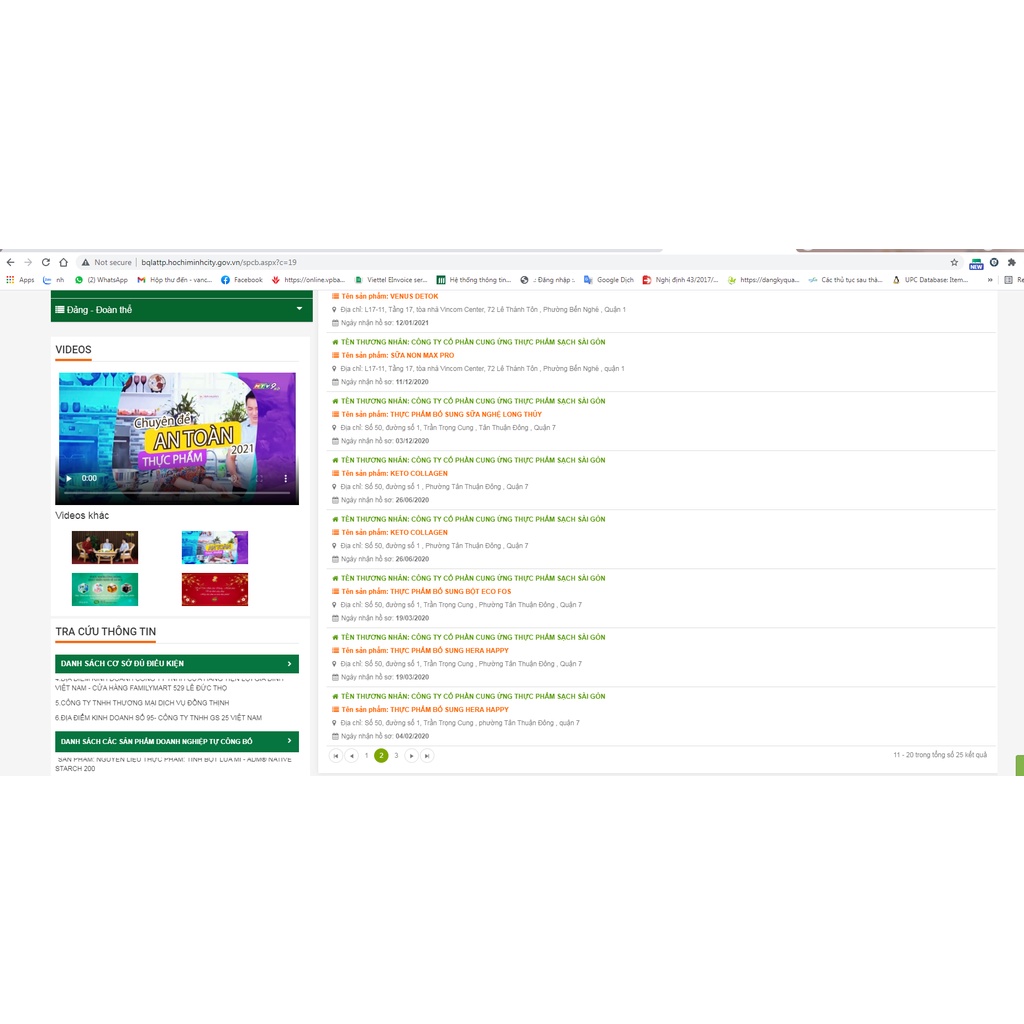1024x1024 pixels.
Task: Go to previous page pagination arrow
Action: click(351, 756)
